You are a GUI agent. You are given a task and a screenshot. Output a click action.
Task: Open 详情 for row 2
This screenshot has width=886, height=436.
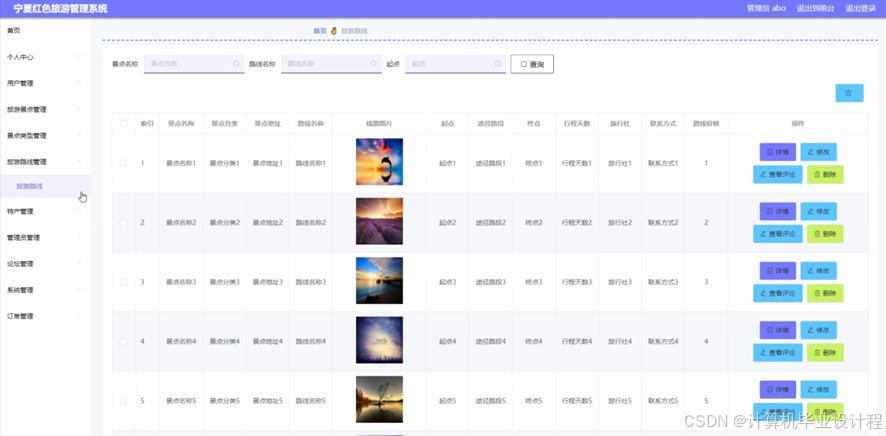778,211
